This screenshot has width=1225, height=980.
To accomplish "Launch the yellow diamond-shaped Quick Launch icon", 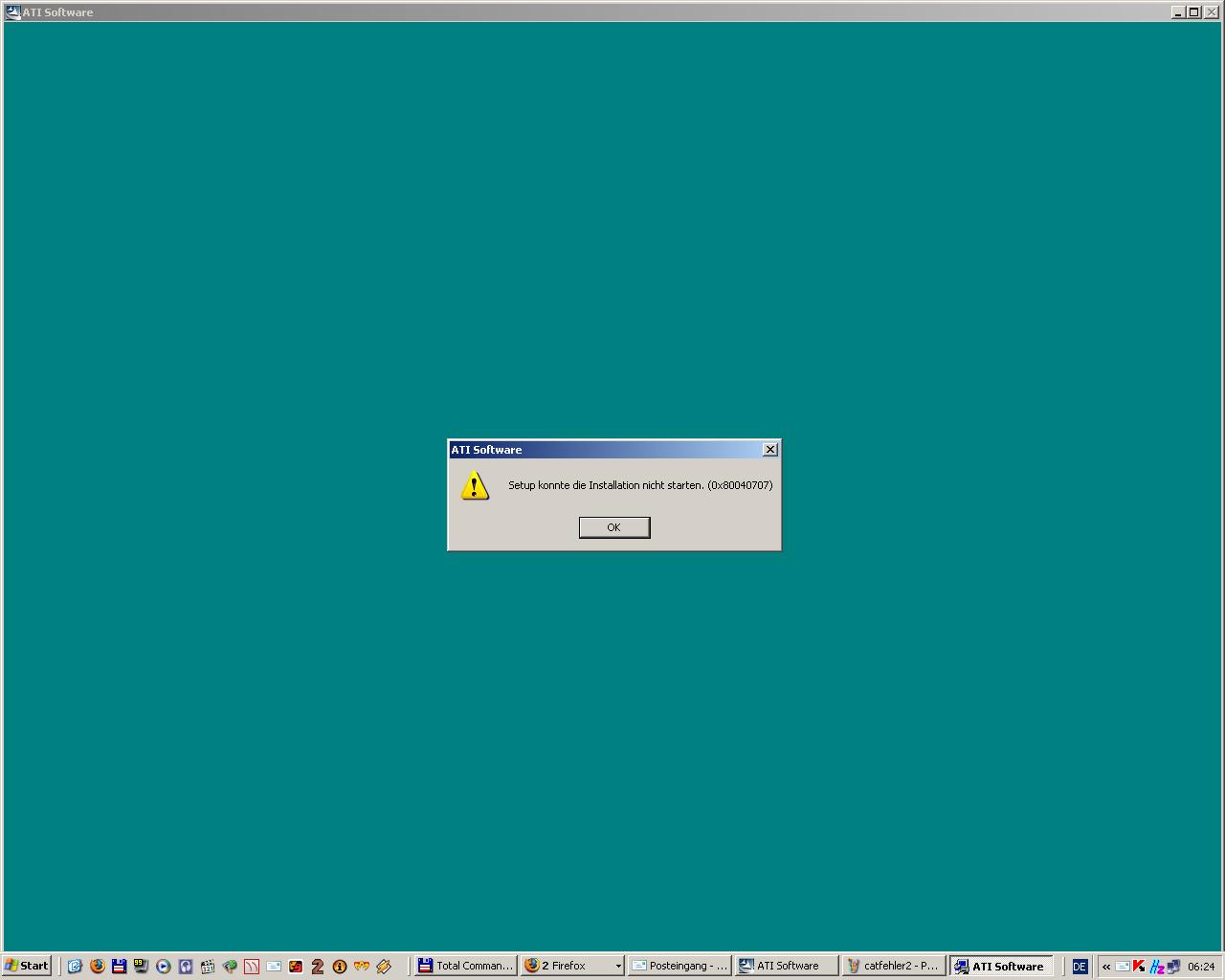I will (x=384, y=967).
